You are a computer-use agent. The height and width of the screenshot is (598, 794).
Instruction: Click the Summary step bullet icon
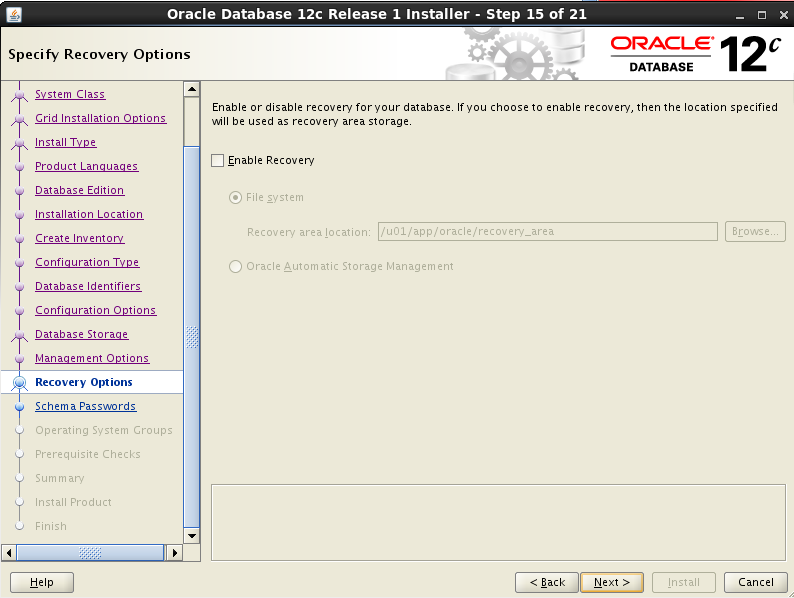pos(19,478)
